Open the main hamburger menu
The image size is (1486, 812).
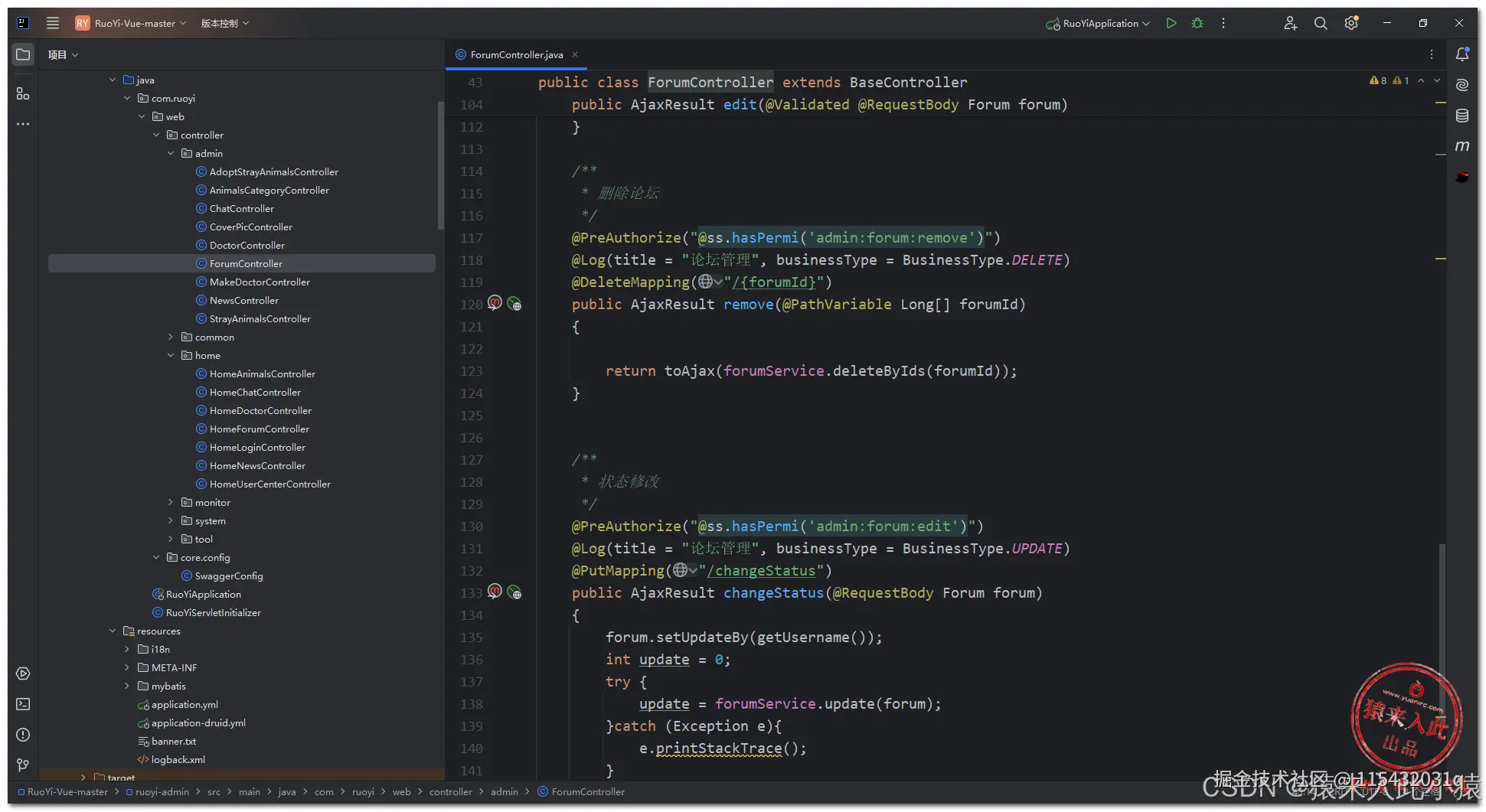click(53, 23)
